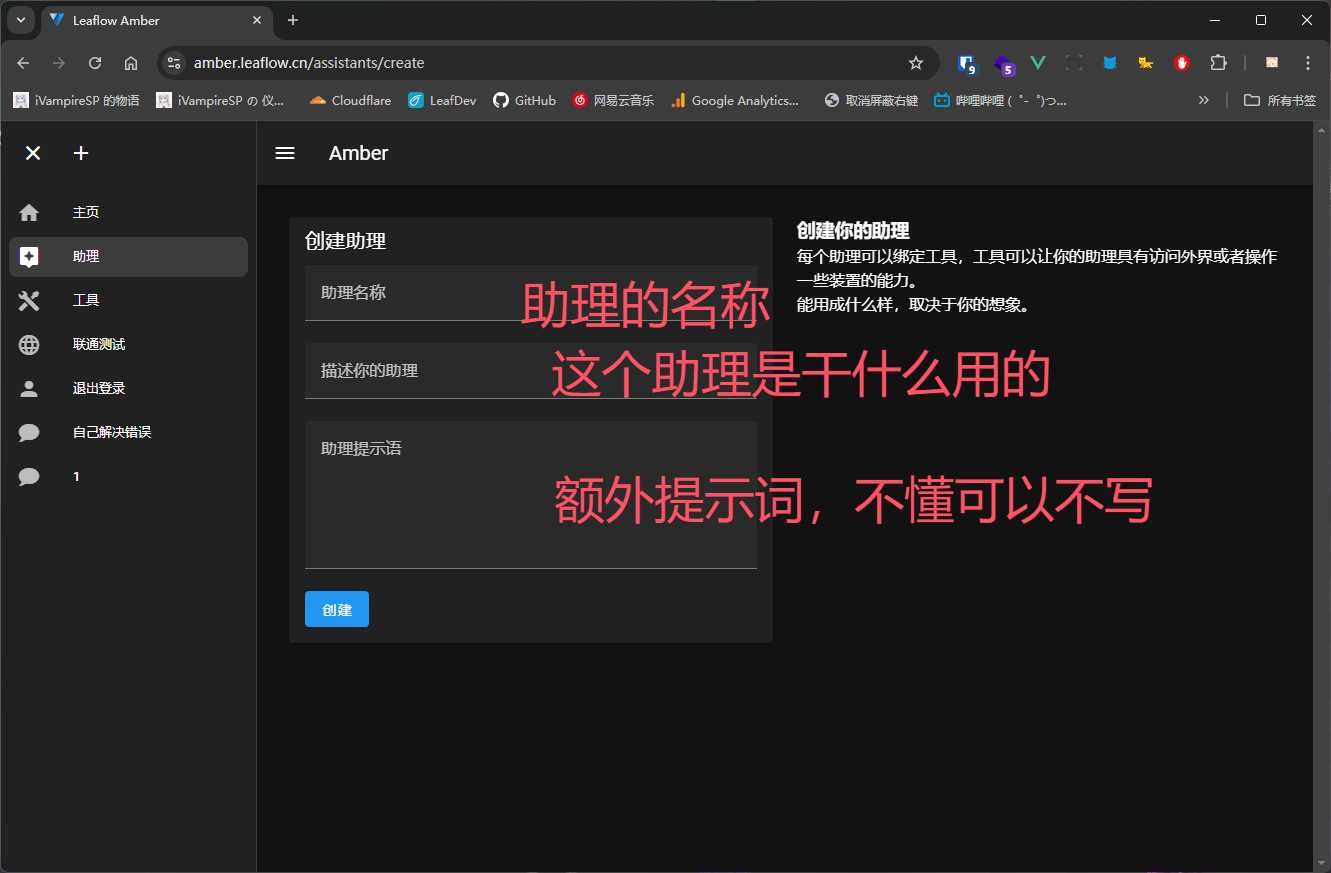The image size is (1331, 873).
Task: Open the GitHub bookmark
Action: click(525, 100)
